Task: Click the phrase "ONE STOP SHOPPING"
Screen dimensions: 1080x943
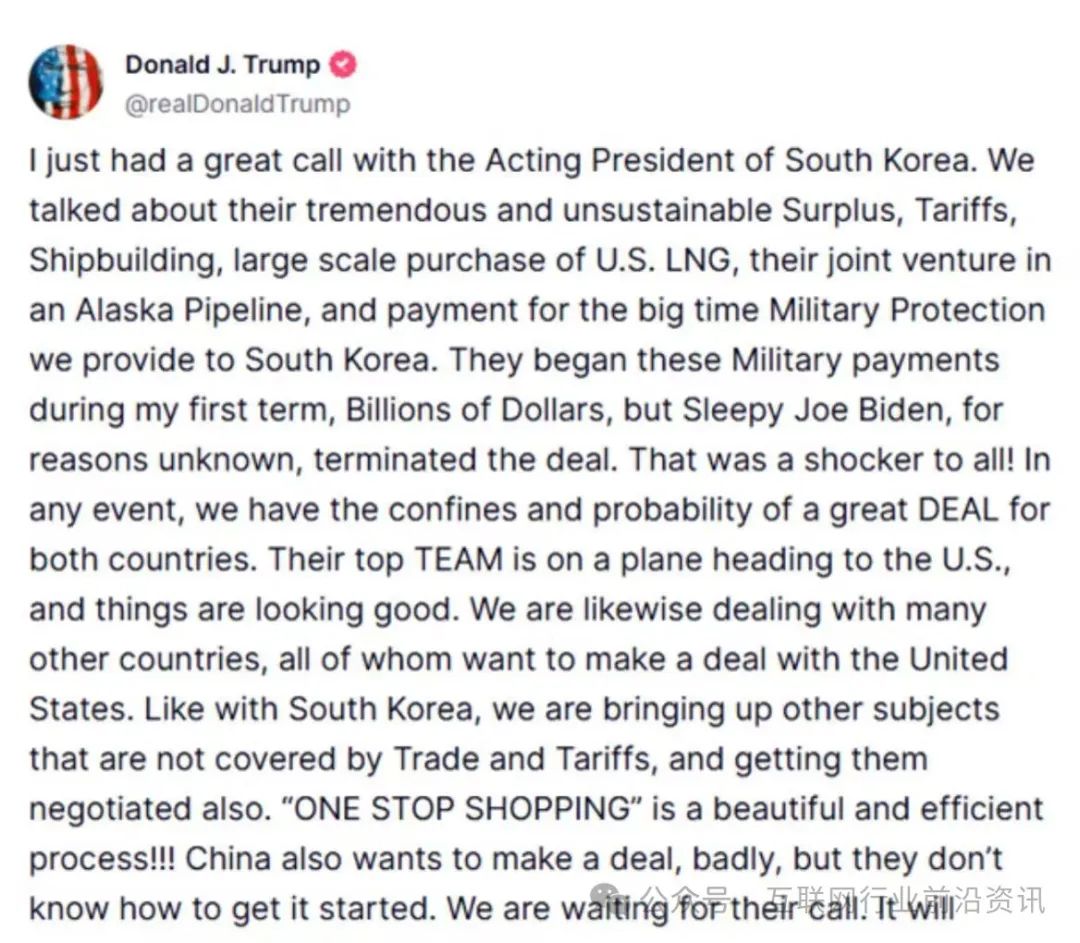Action: (462, 809)
